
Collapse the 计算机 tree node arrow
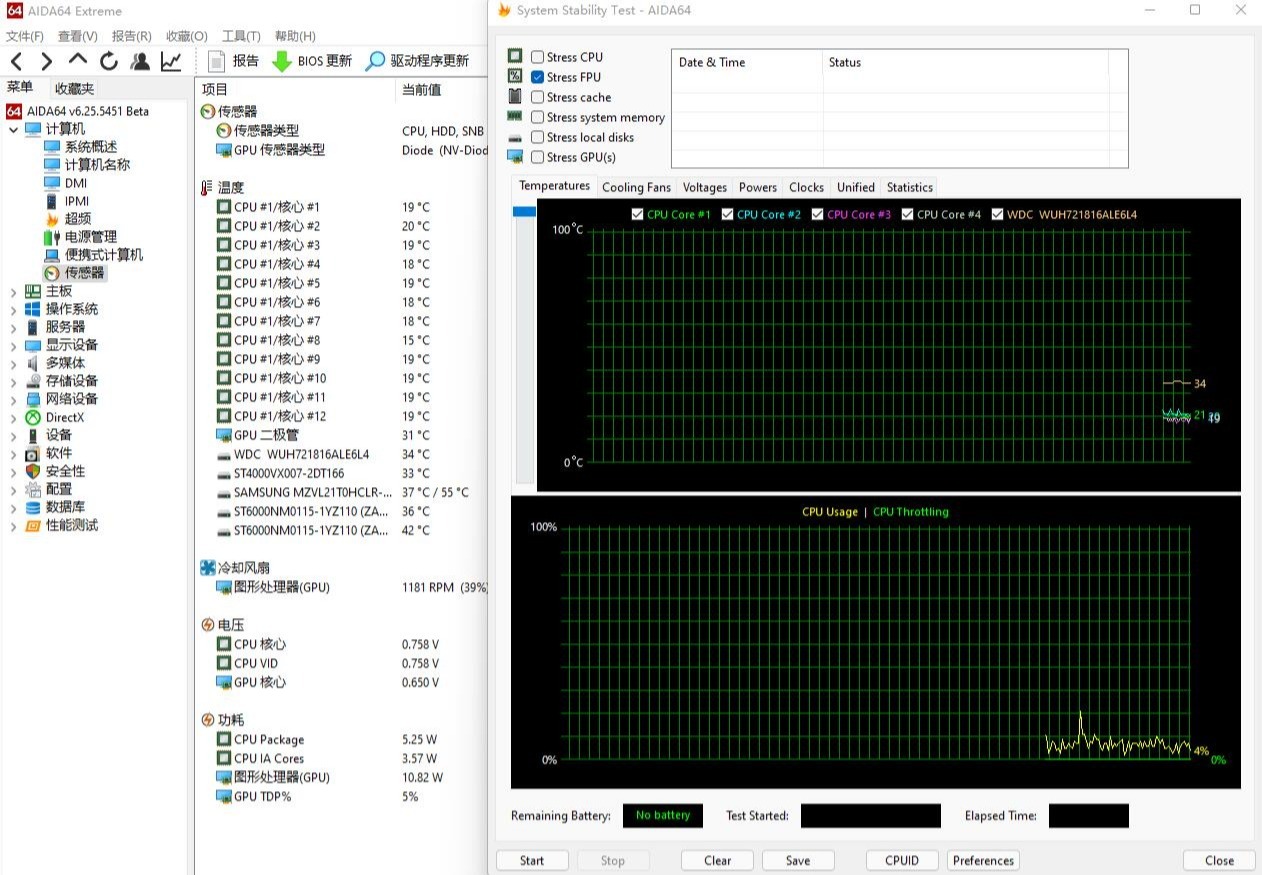tap(13, 129)
